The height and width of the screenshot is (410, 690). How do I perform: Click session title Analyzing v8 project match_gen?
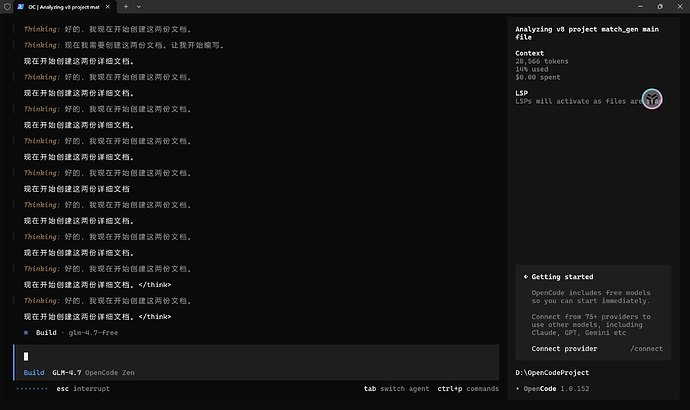[x=587, y=33]
